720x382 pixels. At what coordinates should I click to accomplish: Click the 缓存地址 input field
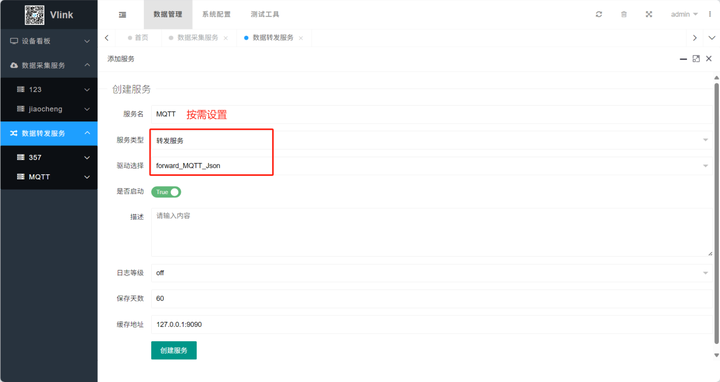(x=432, y=324)
